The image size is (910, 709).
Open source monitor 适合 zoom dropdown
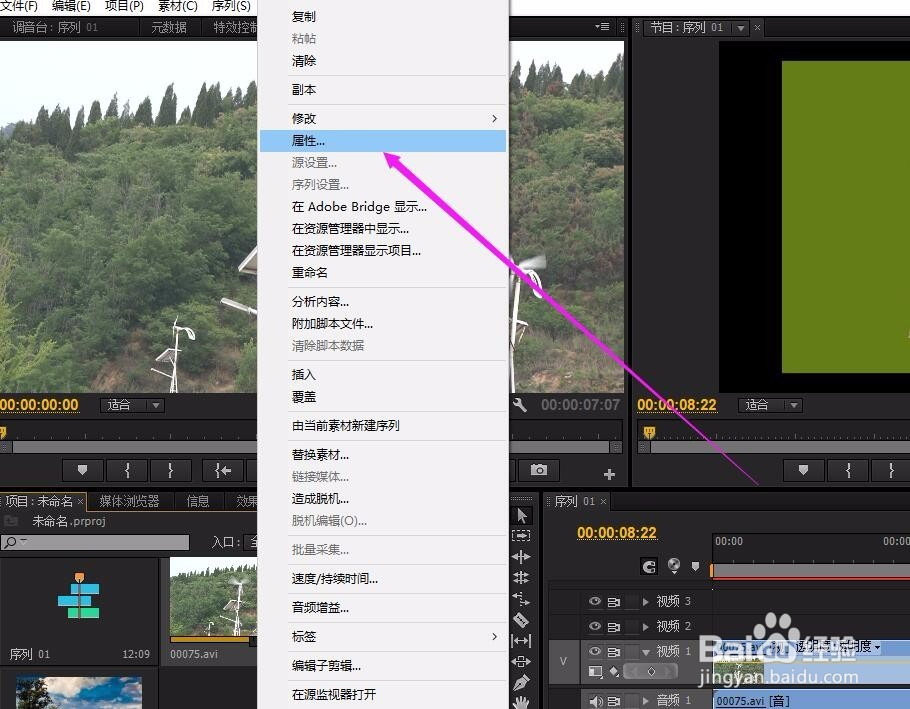click(x=132, y=405)
